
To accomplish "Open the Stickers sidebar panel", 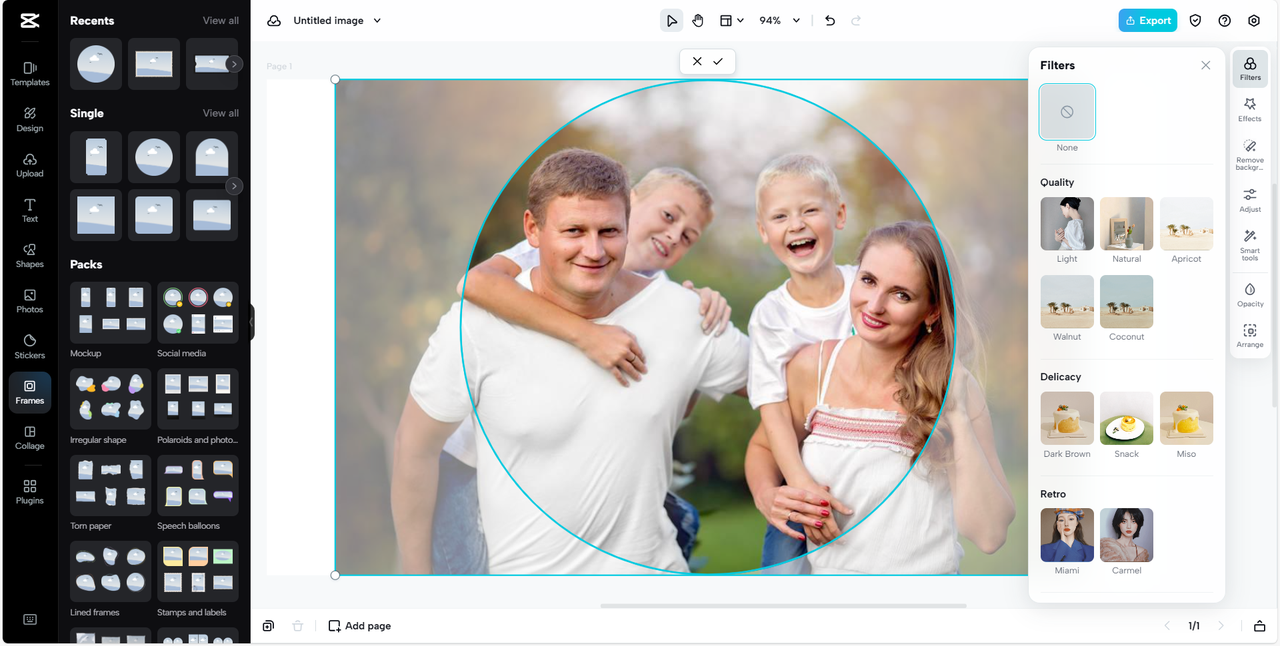I will pyautogui.click(x=30, y=347).
